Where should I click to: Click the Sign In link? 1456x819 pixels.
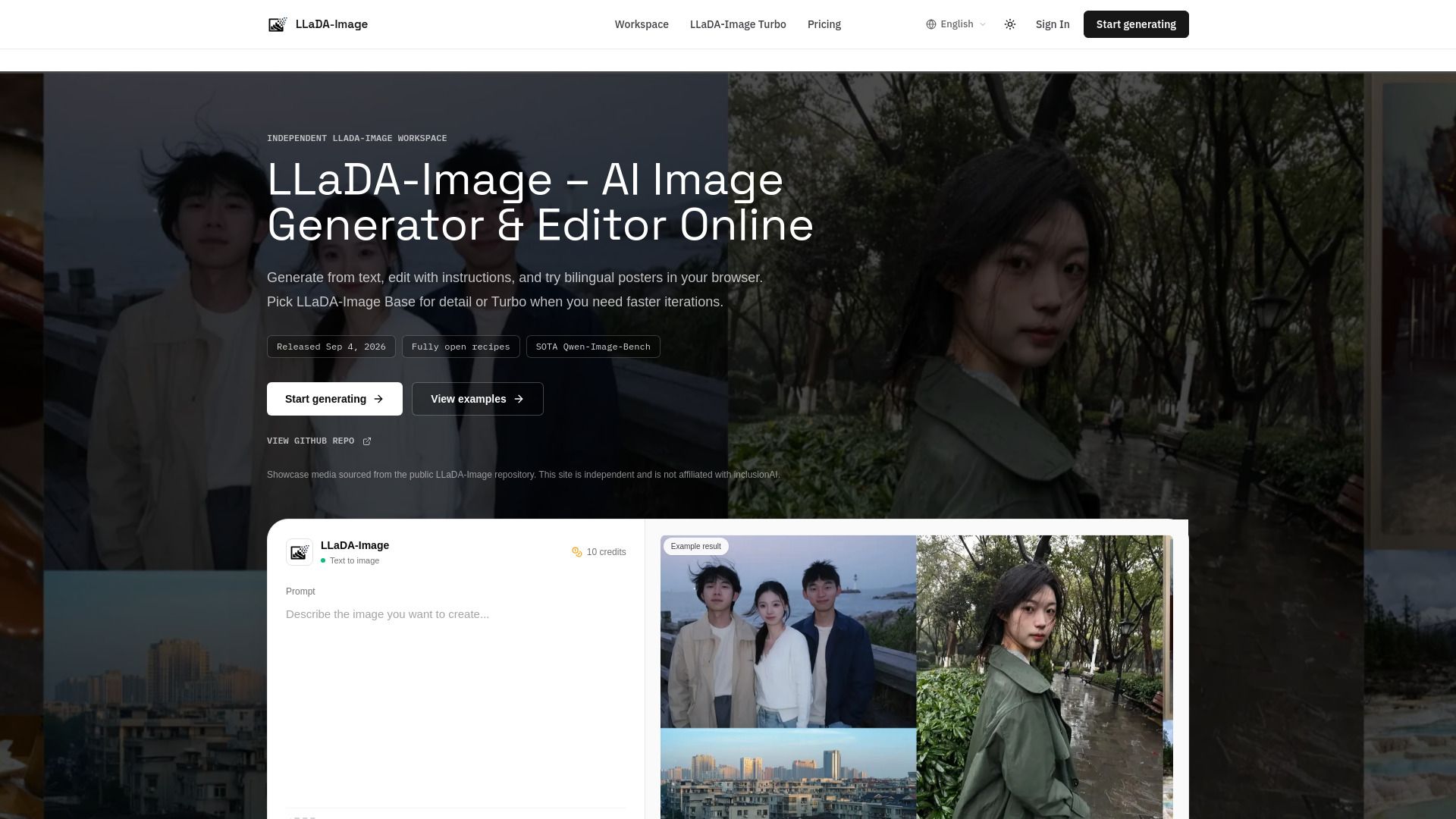click(x=1053, y=24)
